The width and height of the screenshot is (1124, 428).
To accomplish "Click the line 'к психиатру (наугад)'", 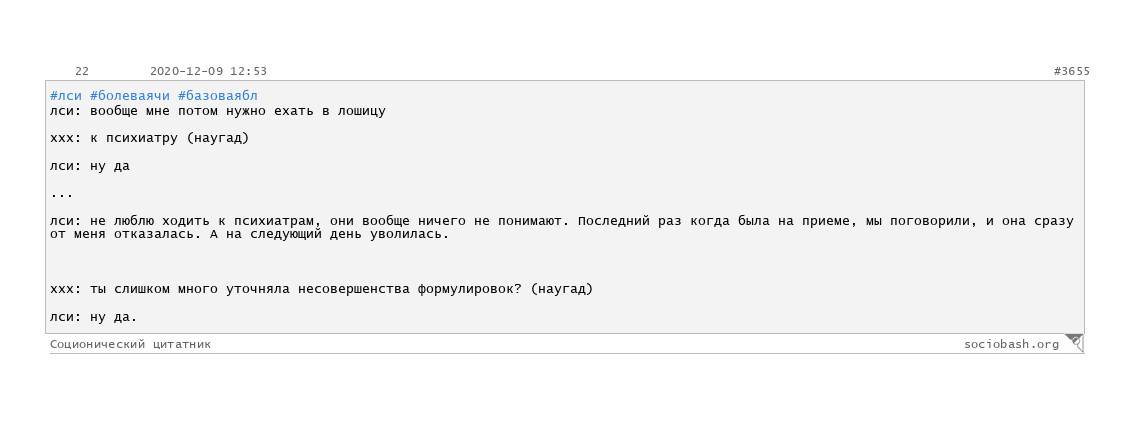I will pyautogui.click(x=149, y=138).
